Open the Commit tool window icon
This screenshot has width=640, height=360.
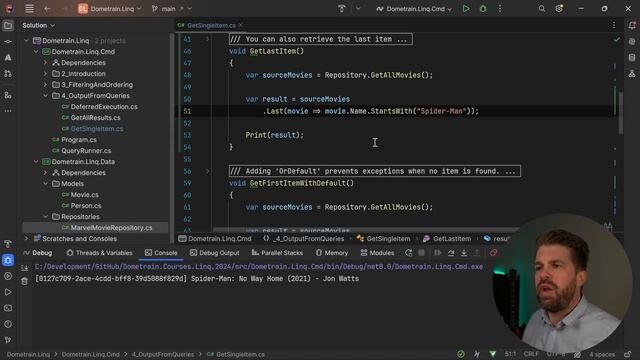(x=8, y=42)
